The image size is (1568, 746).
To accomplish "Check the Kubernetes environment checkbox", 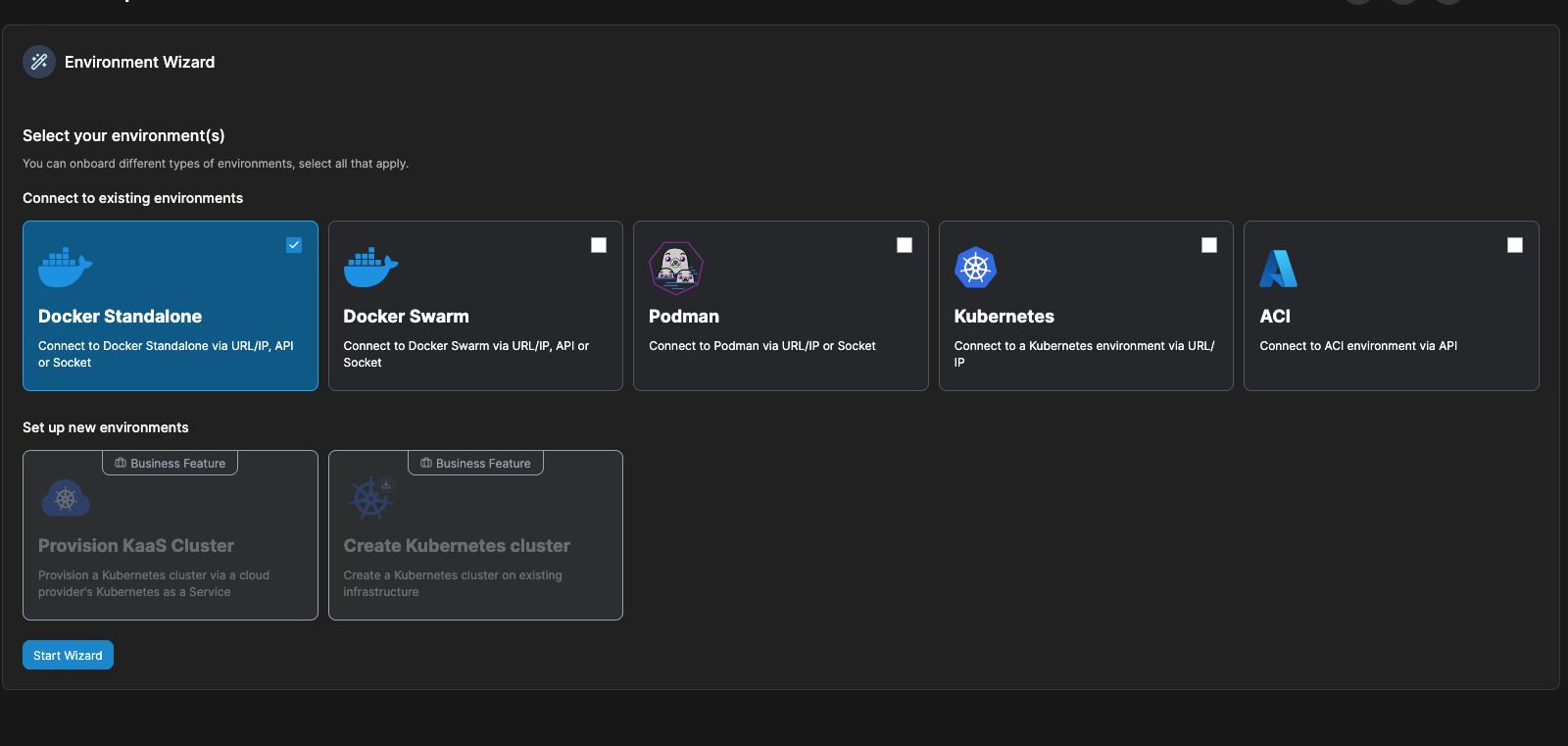I will pos(1209,245).
